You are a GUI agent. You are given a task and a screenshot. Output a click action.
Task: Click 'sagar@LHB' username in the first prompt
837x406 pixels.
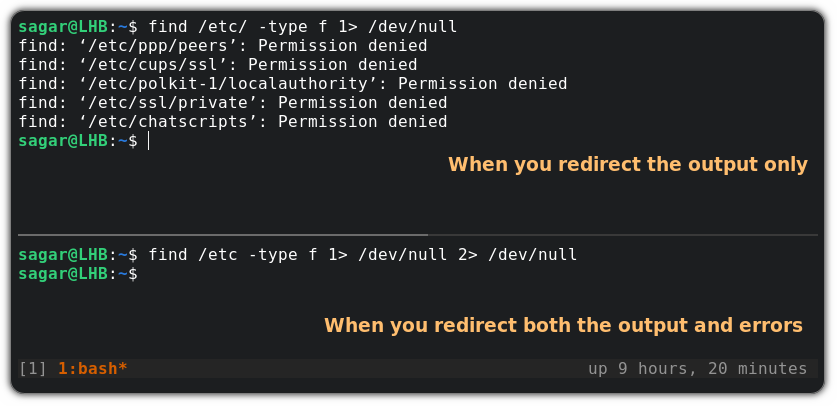click(63, 27)
